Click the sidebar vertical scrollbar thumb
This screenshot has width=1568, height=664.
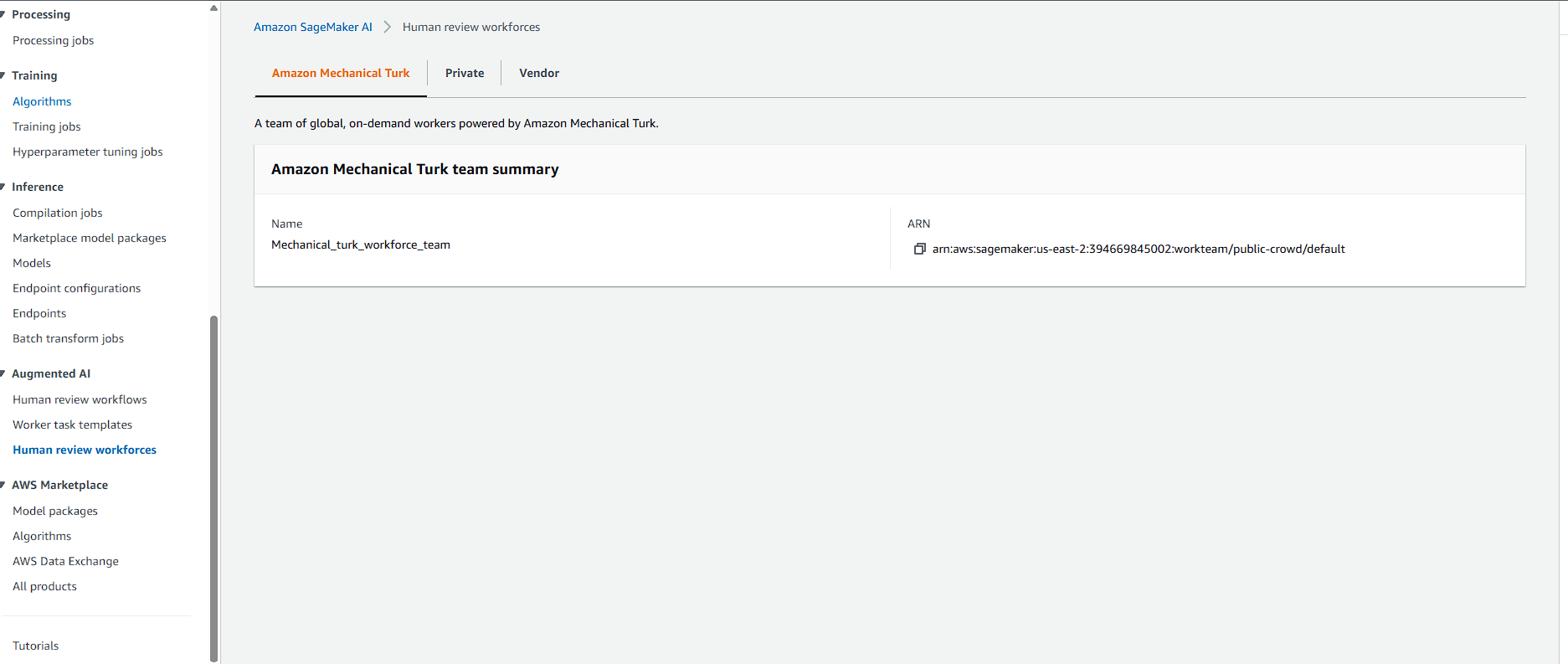coord(213,486)
